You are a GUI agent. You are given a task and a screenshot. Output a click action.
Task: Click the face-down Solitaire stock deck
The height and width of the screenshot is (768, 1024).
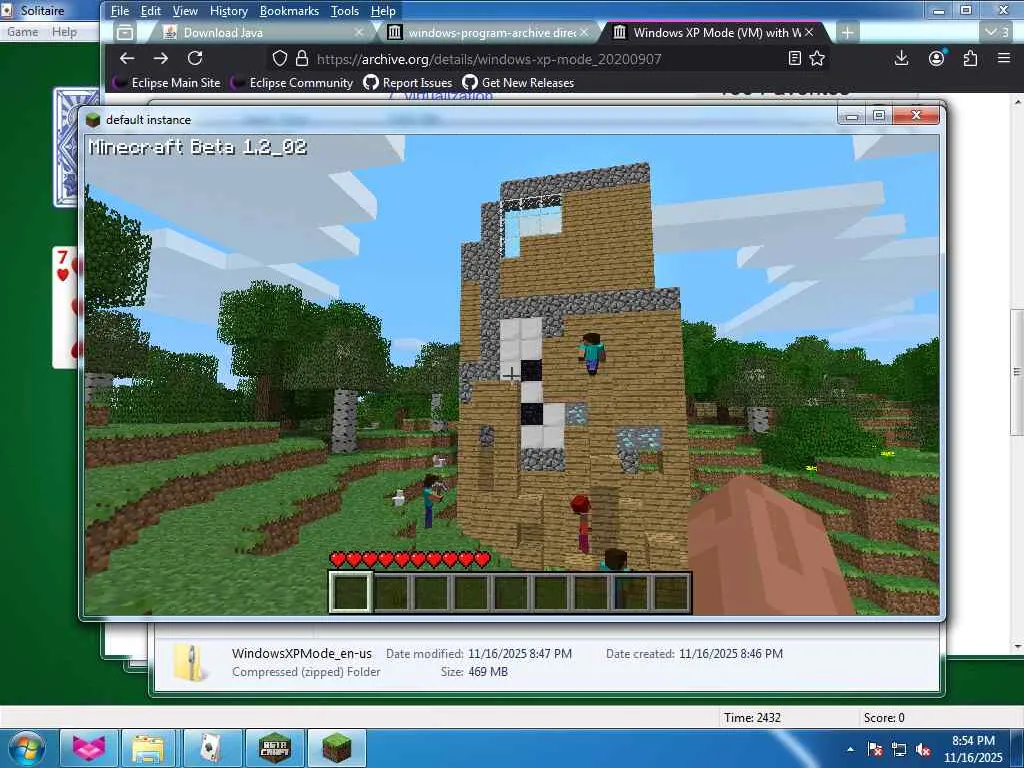(x=66, y=148)
